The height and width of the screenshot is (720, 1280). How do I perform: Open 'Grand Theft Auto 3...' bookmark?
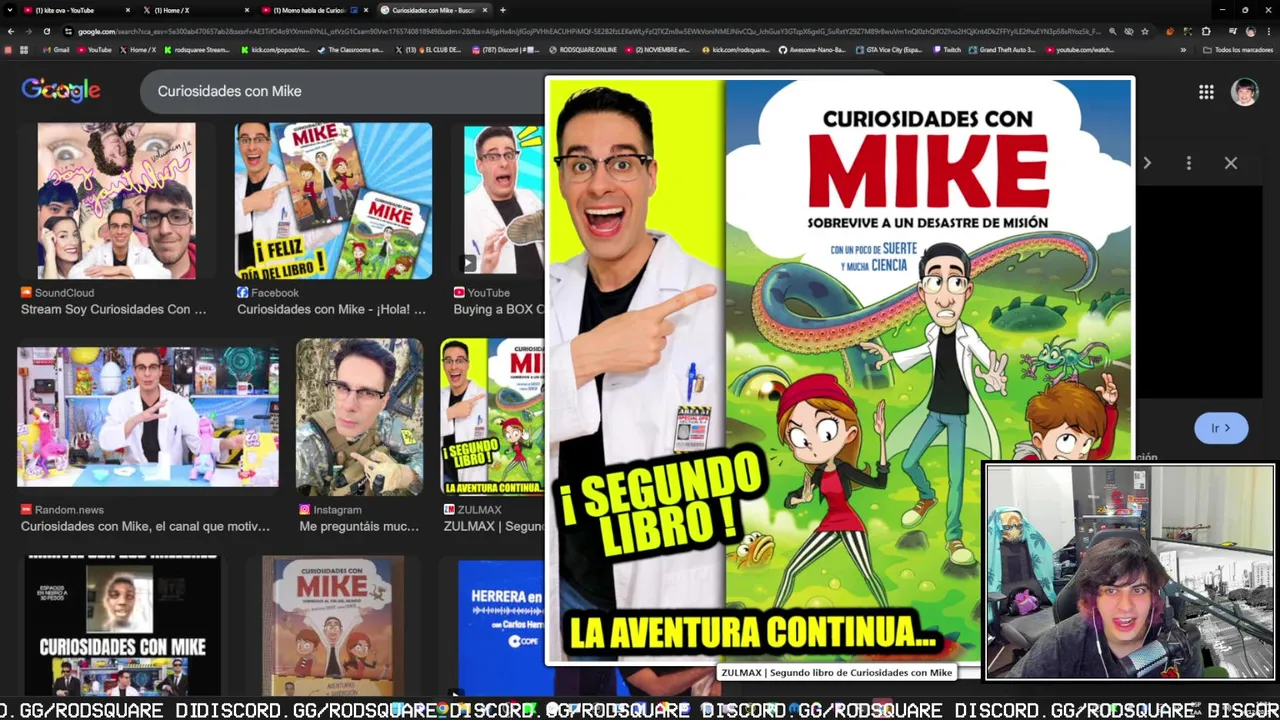[x=1002, y=50]
